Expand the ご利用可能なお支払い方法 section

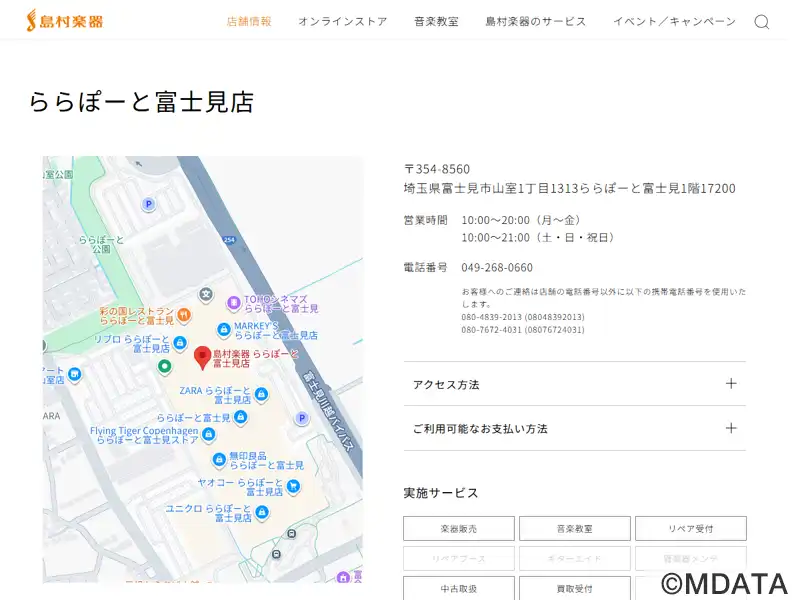(x=574, y=429)
